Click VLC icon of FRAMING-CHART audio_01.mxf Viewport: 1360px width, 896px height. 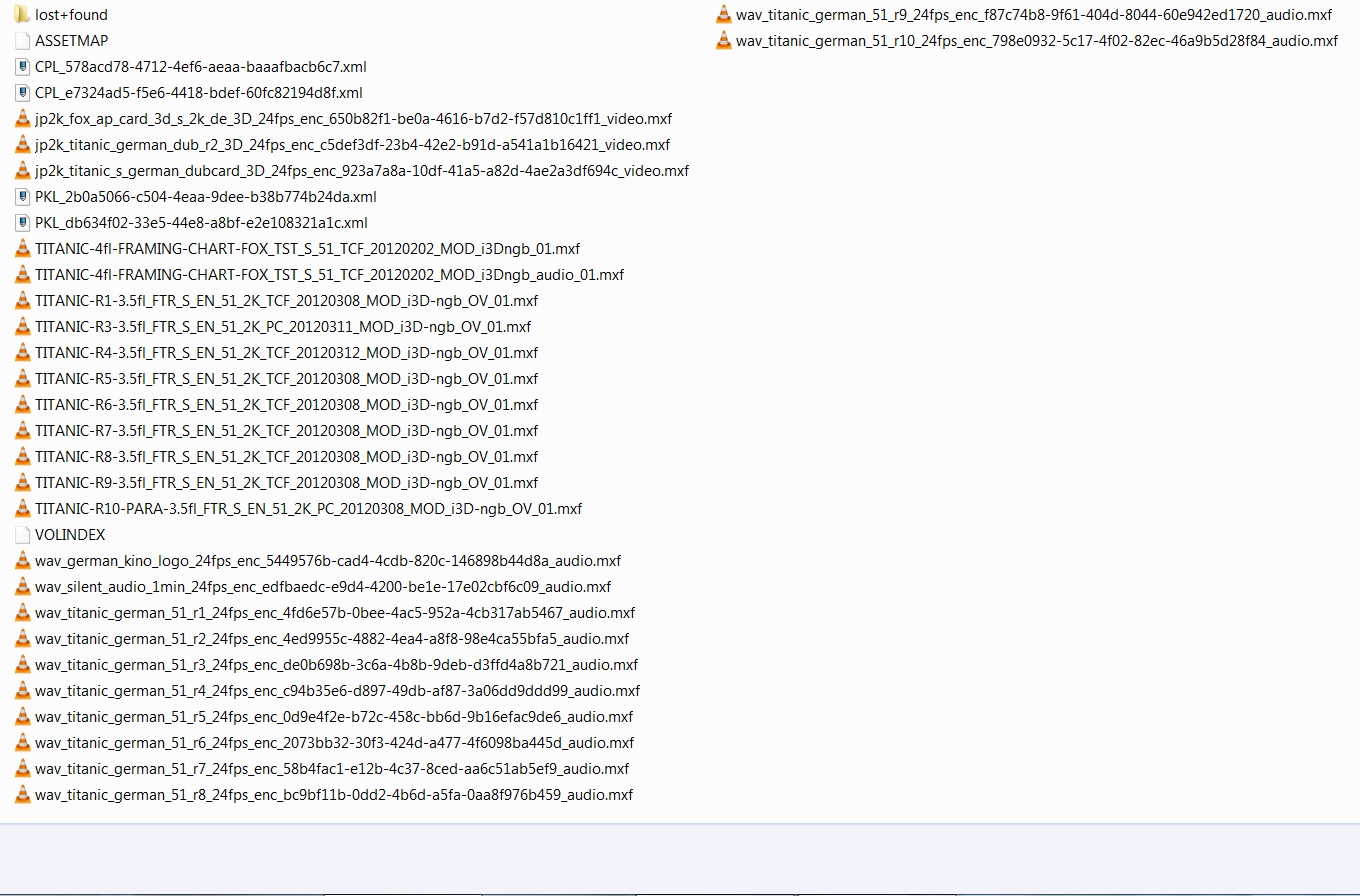pyautogui.click(x=22, y=275)
